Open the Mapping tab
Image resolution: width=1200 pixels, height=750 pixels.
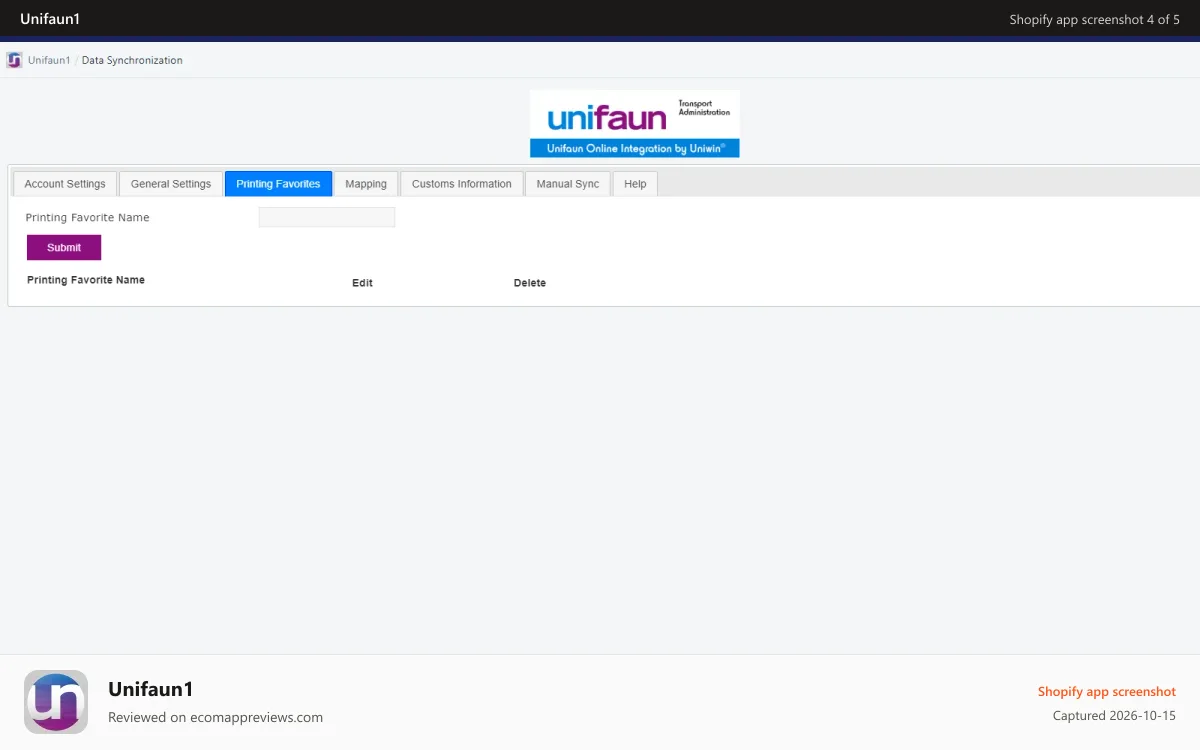(x=366, y=184)
